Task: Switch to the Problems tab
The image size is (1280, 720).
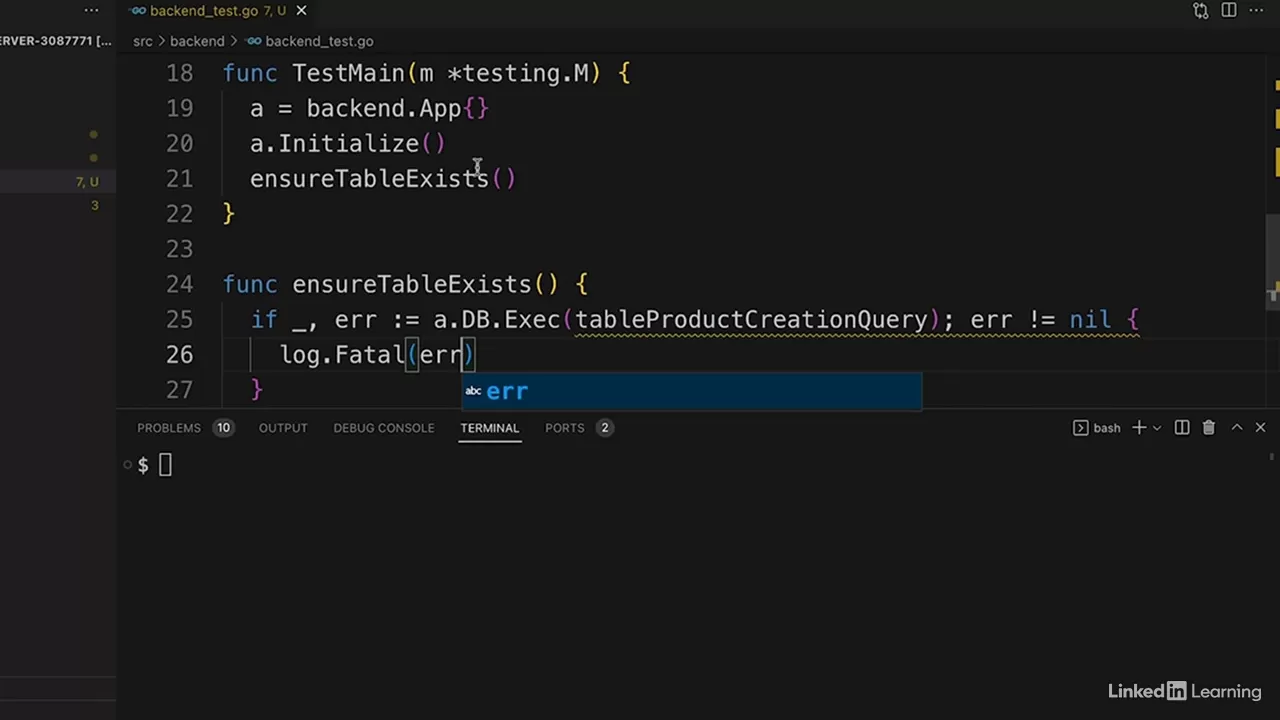Action: pyautogui.click(x=169, y=428)
